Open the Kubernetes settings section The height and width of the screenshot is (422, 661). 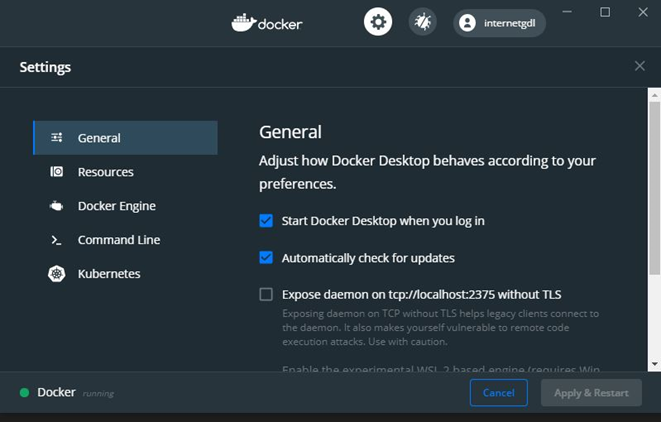pos(125,274)
